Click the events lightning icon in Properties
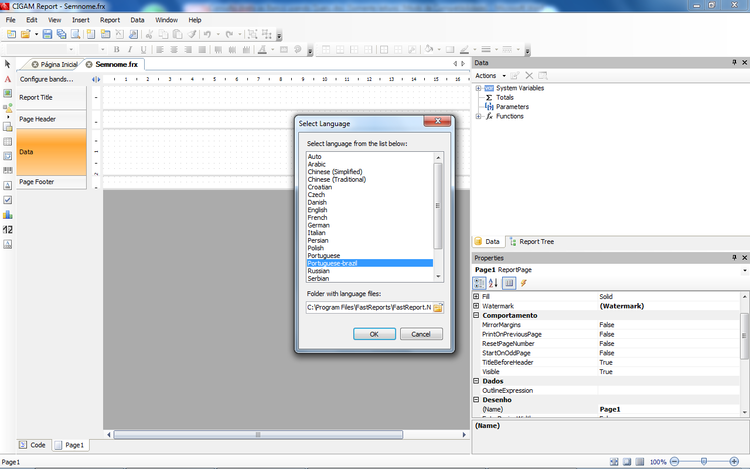The height and width of the screenshot is (469, 750). tap(524, 283)
